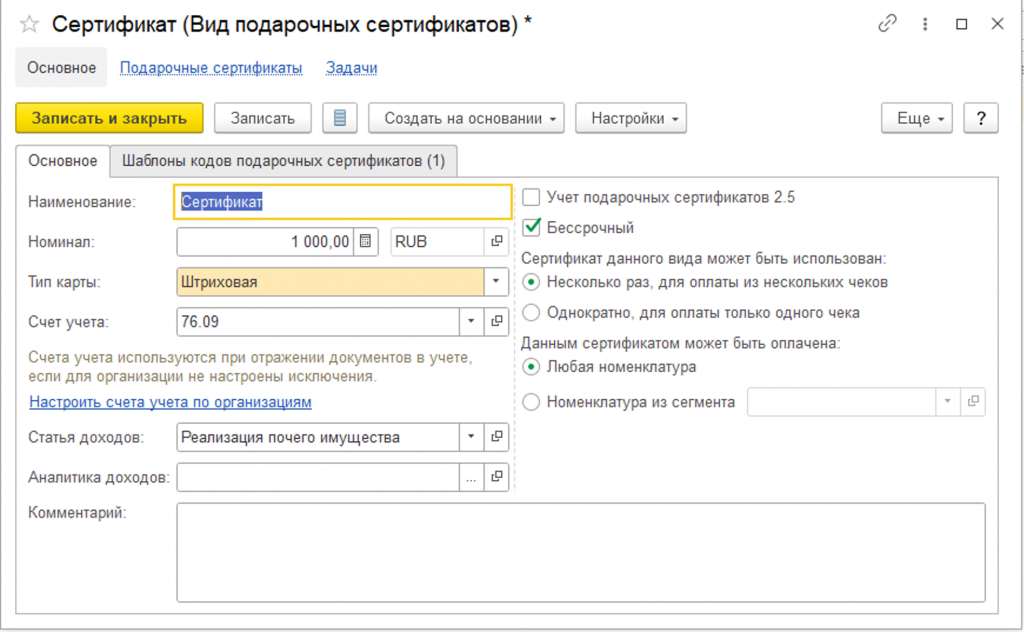Open the Статья доходов item record
1024x632 pixels.
coord(496,437)
